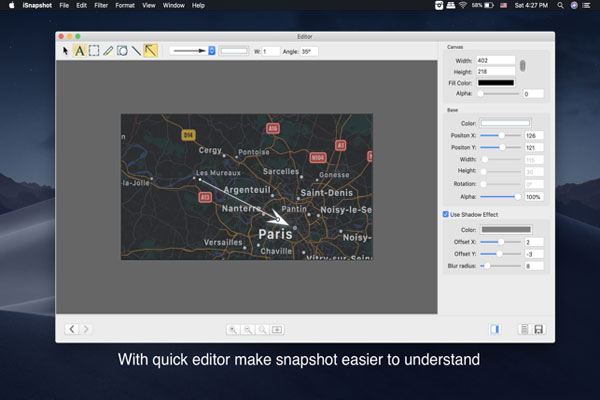600x400 pixels.
Task: Open the Filter menu
Action: (103, 6)
